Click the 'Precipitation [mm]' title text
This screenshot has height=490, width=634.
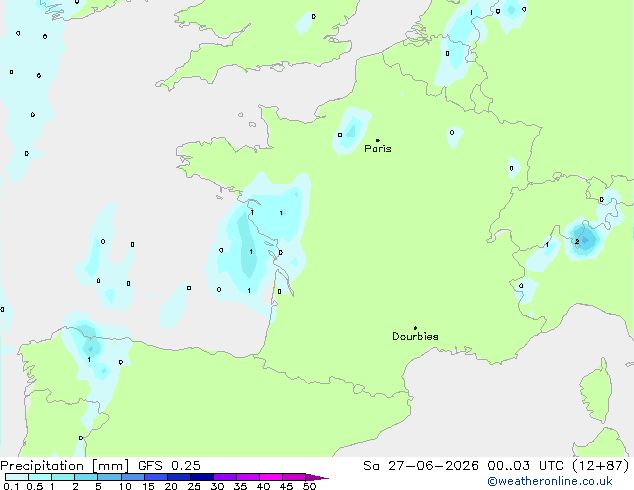(x=64, y=466)
